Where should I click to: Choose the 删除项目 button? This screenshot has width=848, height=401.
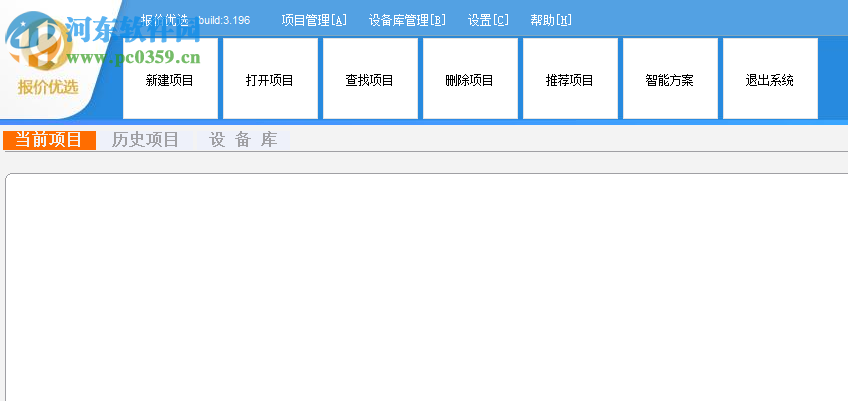tap(470, 78)
